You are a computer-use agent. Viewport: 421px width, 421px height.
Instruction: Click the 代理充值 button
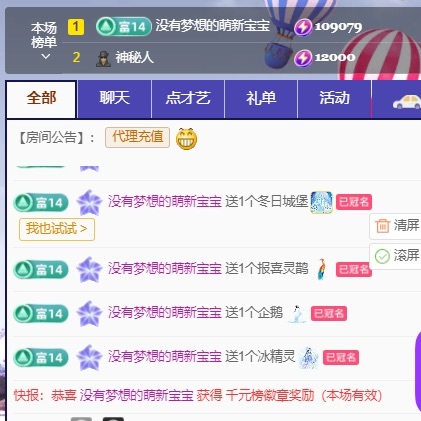137,137
